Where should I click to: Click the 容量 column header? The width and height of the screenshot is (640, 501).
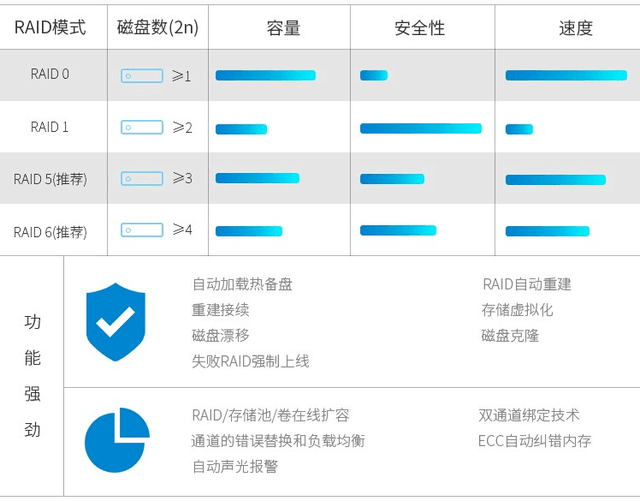pos(283,28)
